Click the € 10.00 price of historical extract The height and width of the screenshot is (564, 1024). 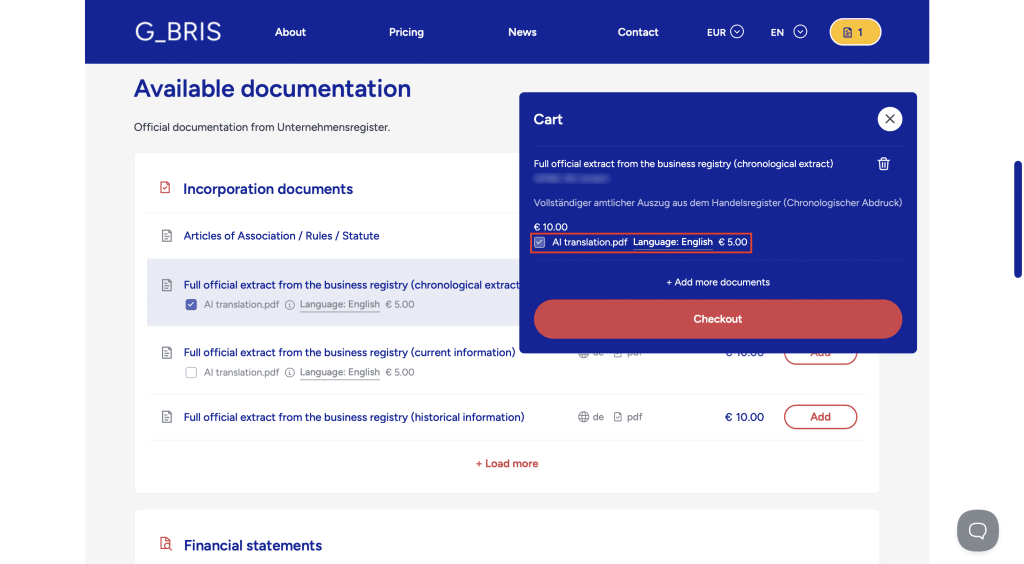[744, 417]
